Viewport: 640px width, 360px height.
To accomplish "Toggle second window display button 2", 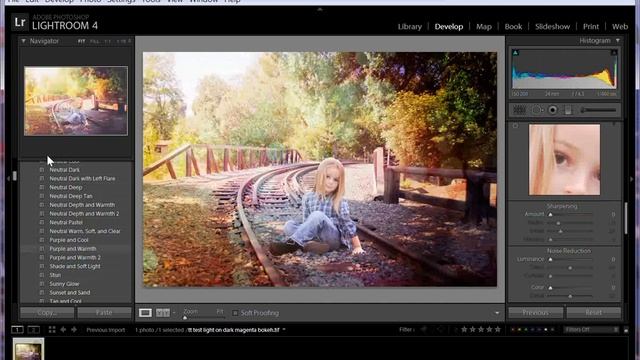I will [33, 329].
